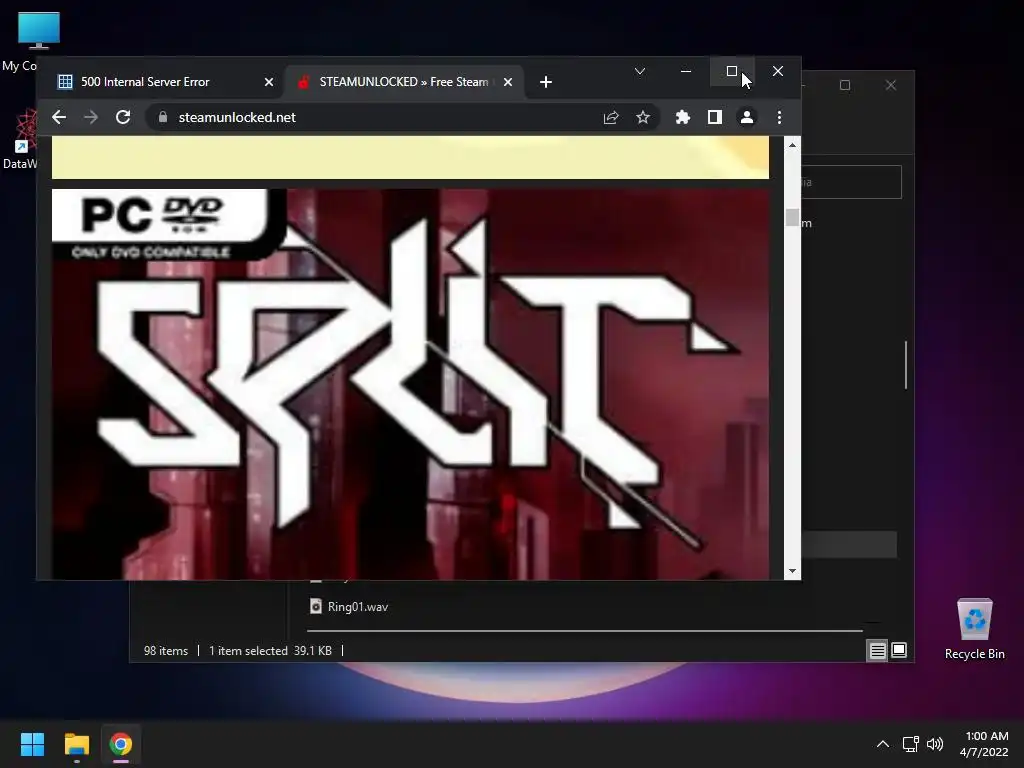Click page scrollbar up arrow

pyautogui.click(x=792, y=145)
